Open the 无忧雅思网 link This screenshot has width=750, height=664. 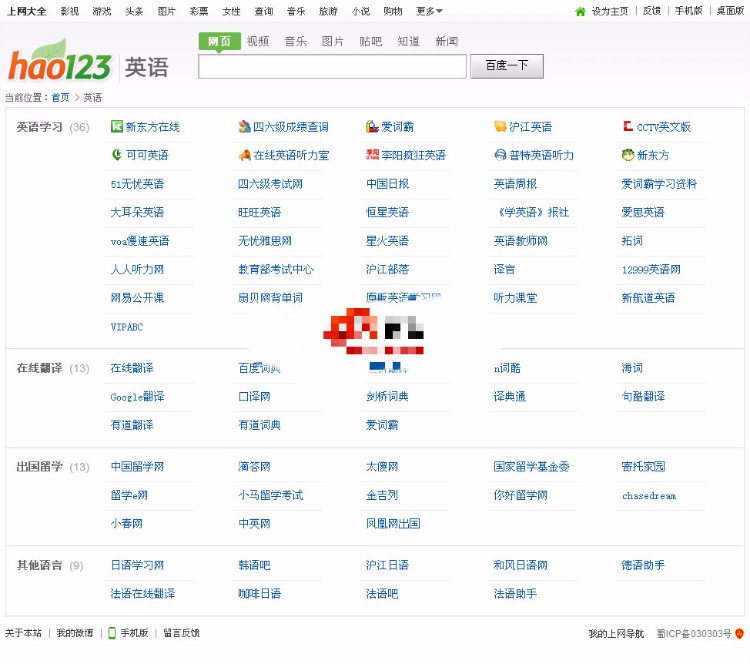click(x=265, y=241)
